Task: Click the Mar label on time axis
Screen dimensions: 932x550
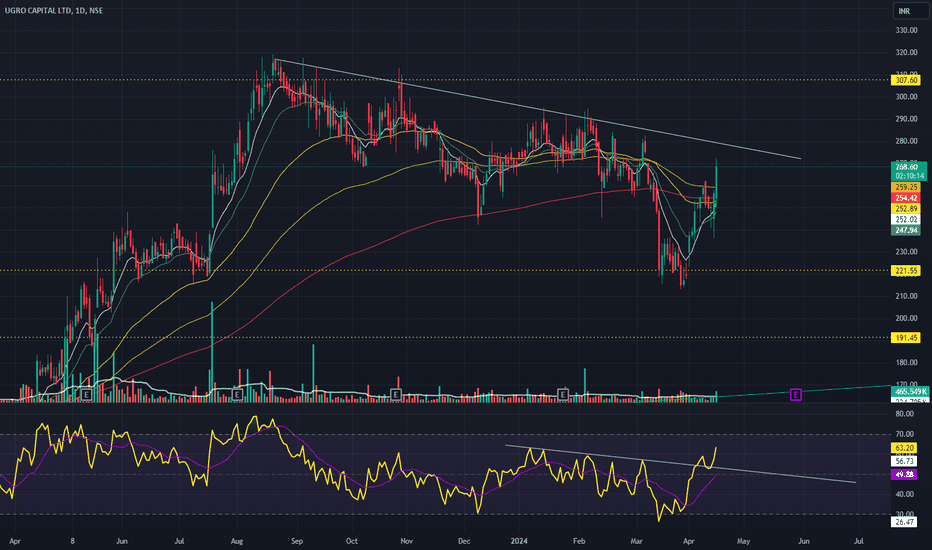Action: (x=637, y=541)
